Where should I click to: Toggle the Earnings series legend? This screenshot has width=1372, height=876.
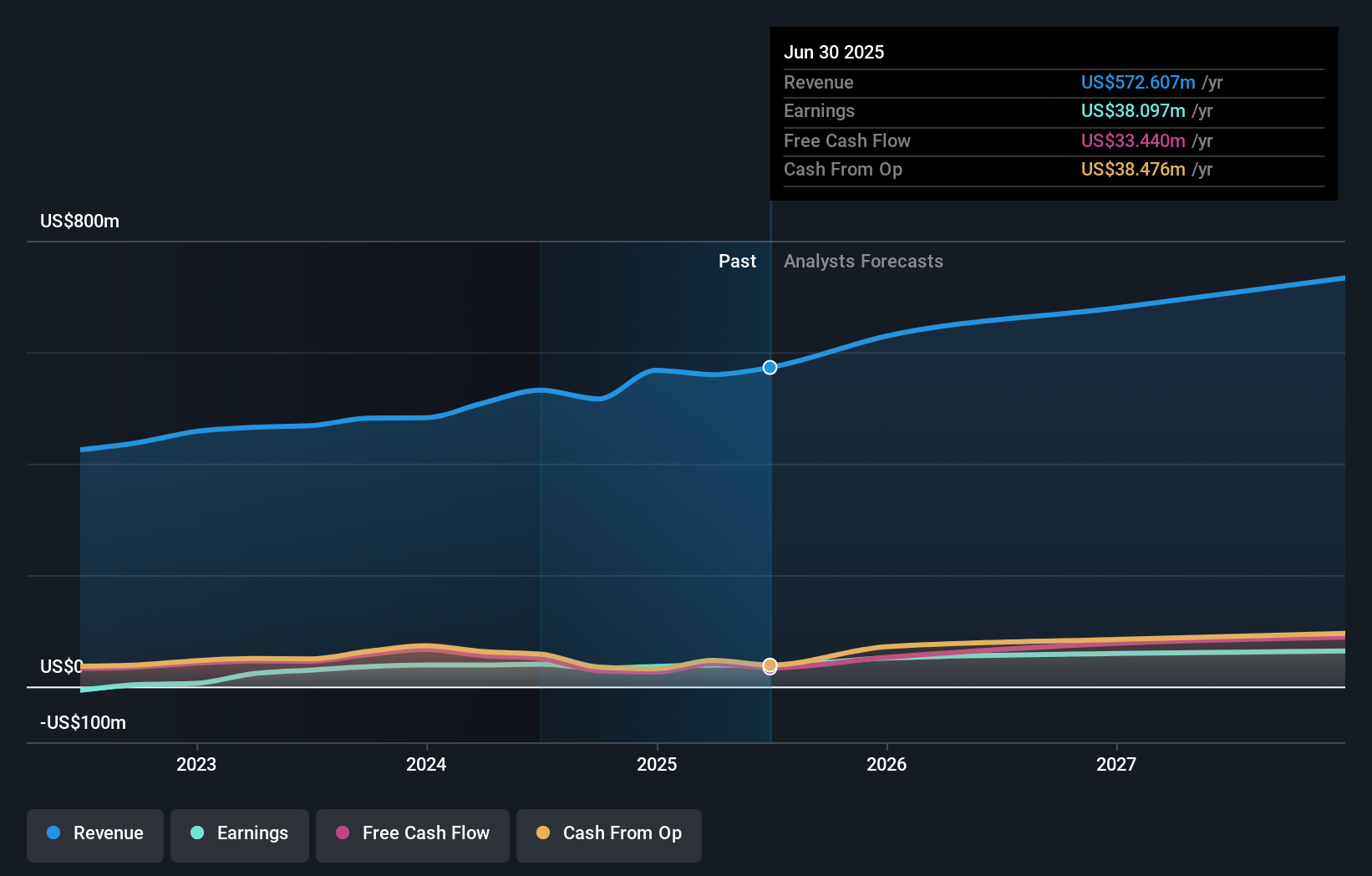(240, 835)
